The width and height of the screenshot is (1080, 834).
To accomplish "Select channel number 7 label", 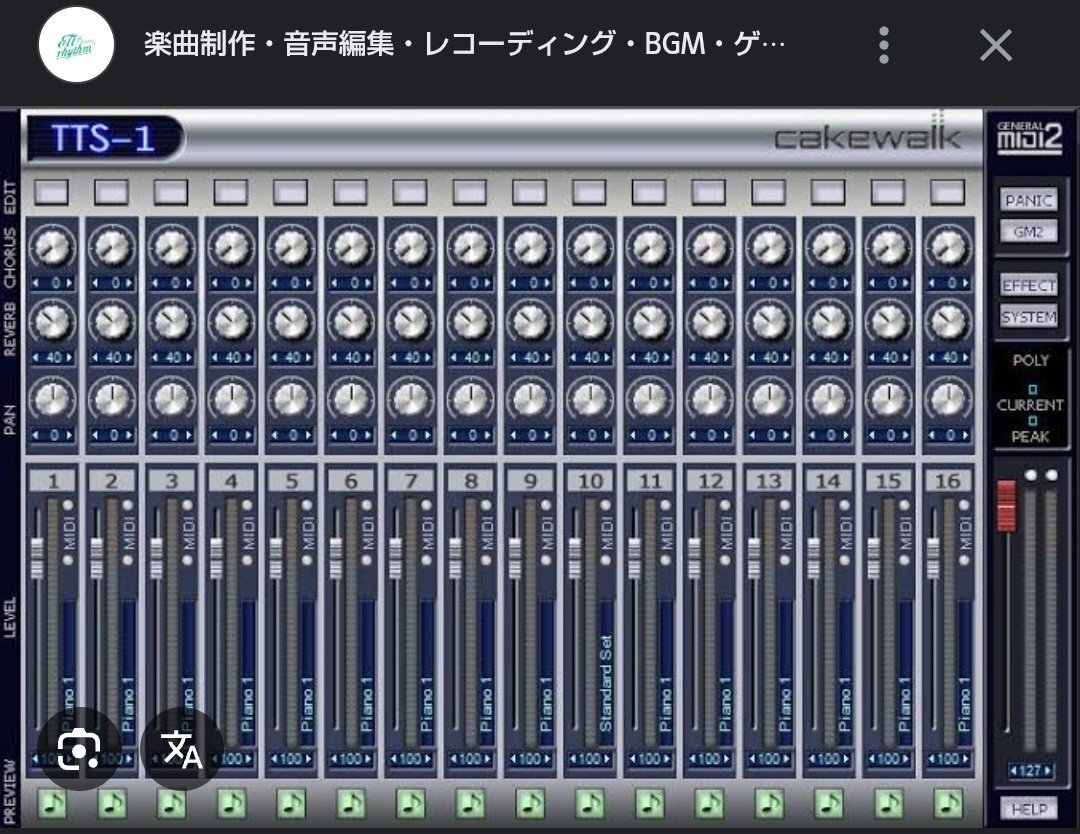I will [x=411, y=481].
